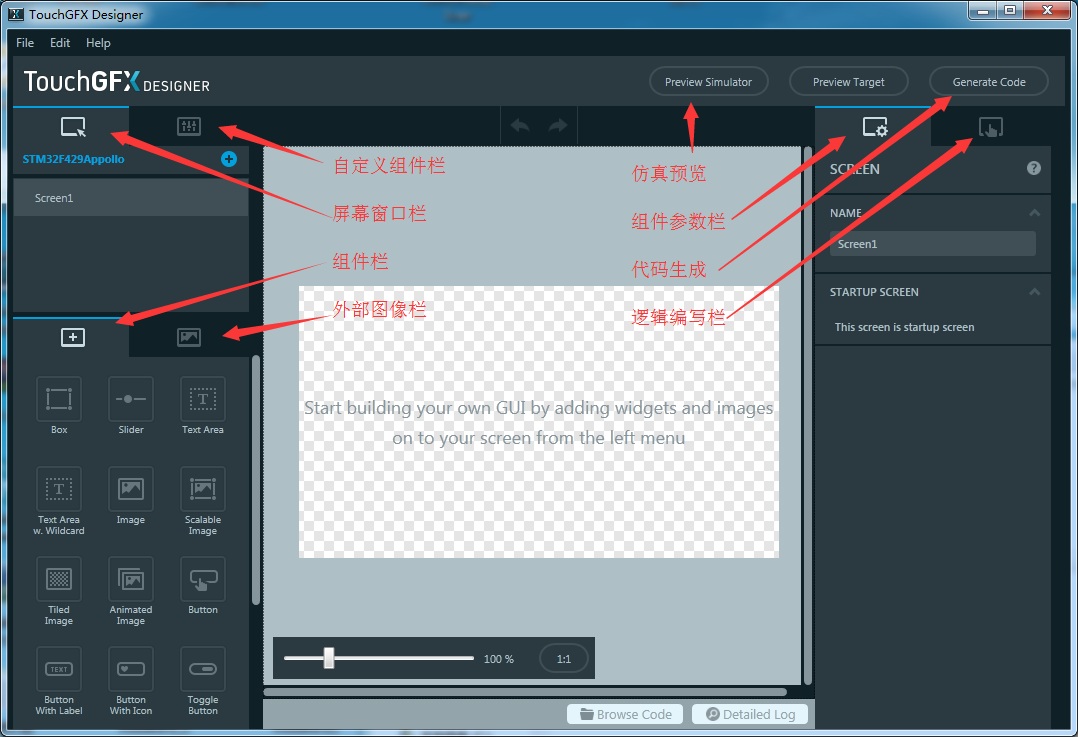Click the checkered screen canvas

[x=538, y=421]
